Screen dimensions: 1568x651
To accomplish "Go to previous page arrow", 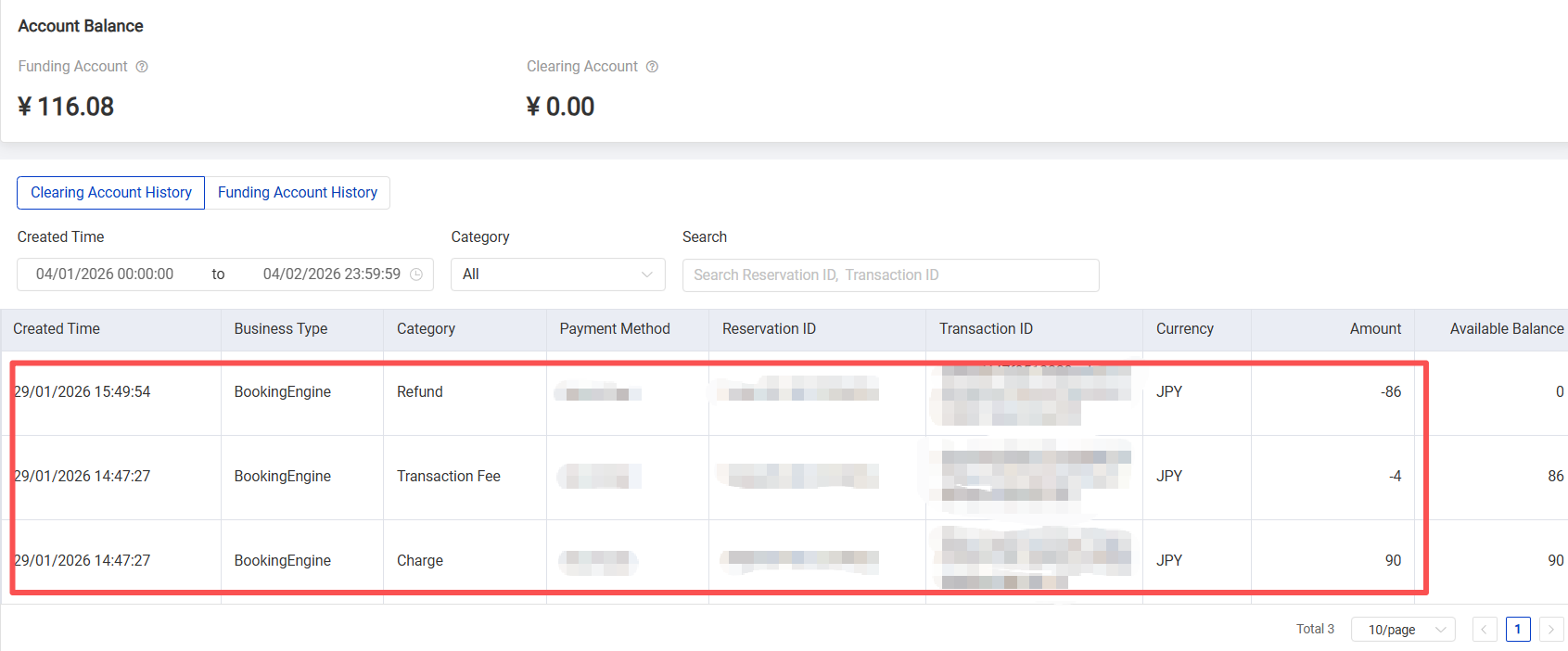I will tap(1484, 630).
